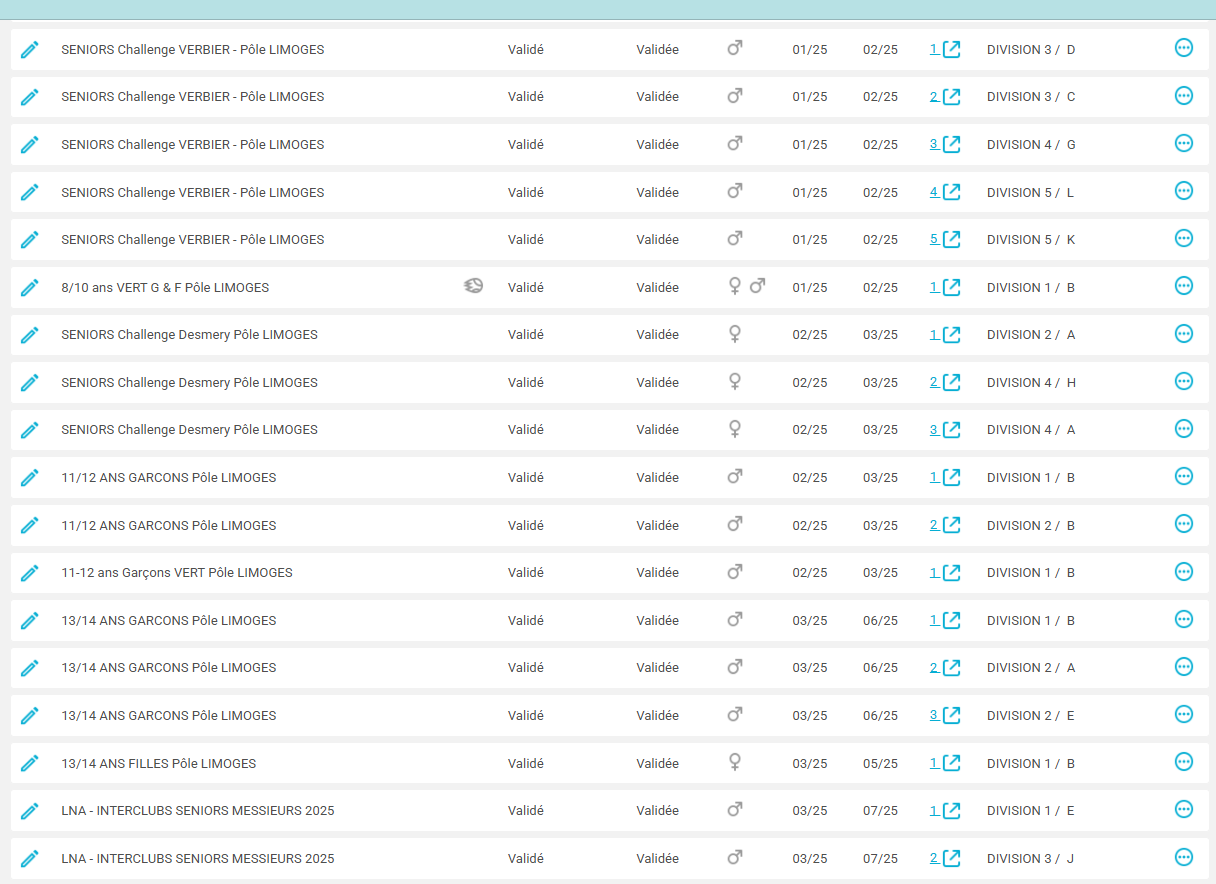Open team 3 link for Challenge Desmery
The height and width of the screenshot is (884, 1216).
pos(944,430)
